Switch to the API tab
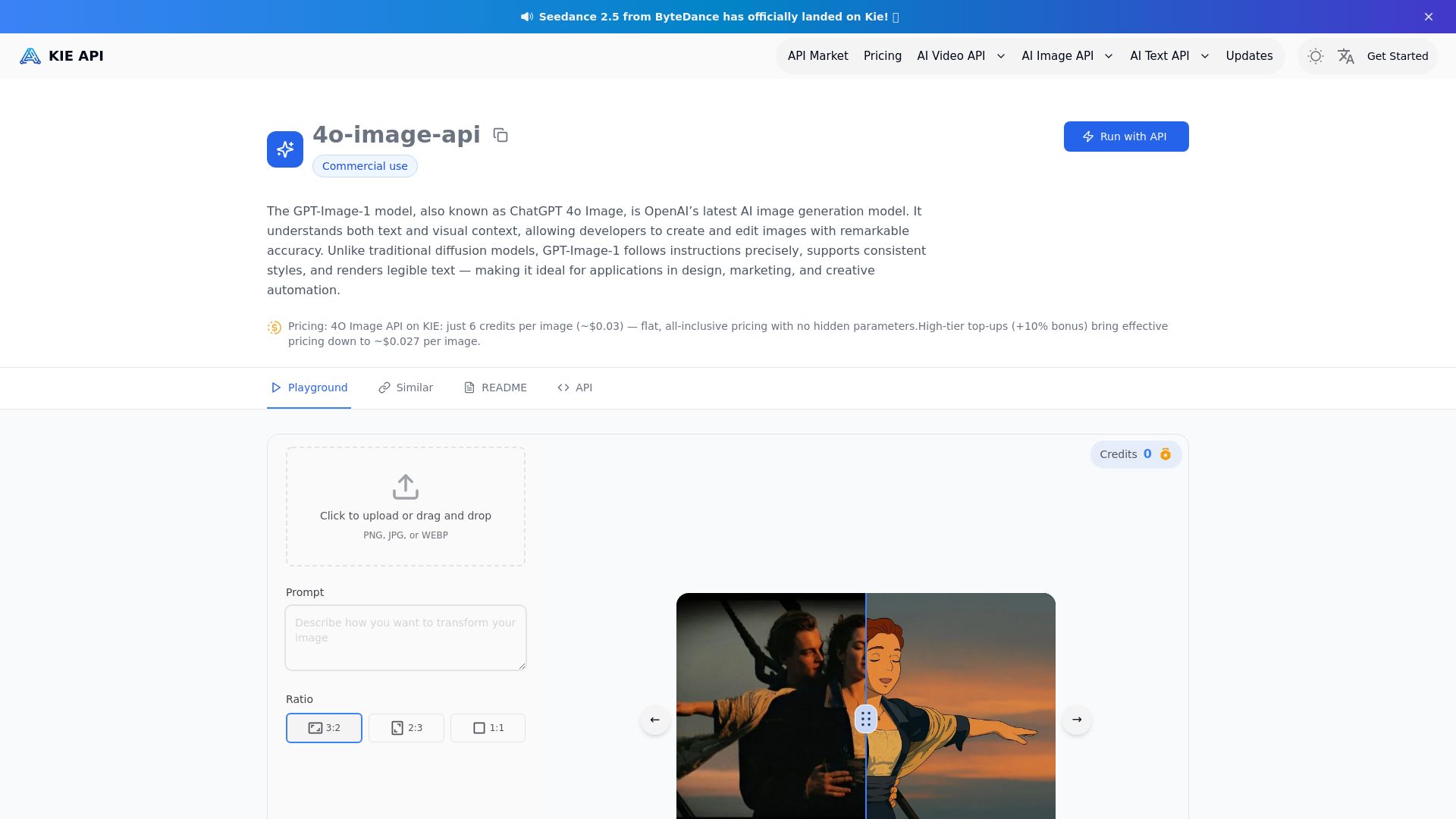The height and width of the screenshot is (819, 1456). 575,388
